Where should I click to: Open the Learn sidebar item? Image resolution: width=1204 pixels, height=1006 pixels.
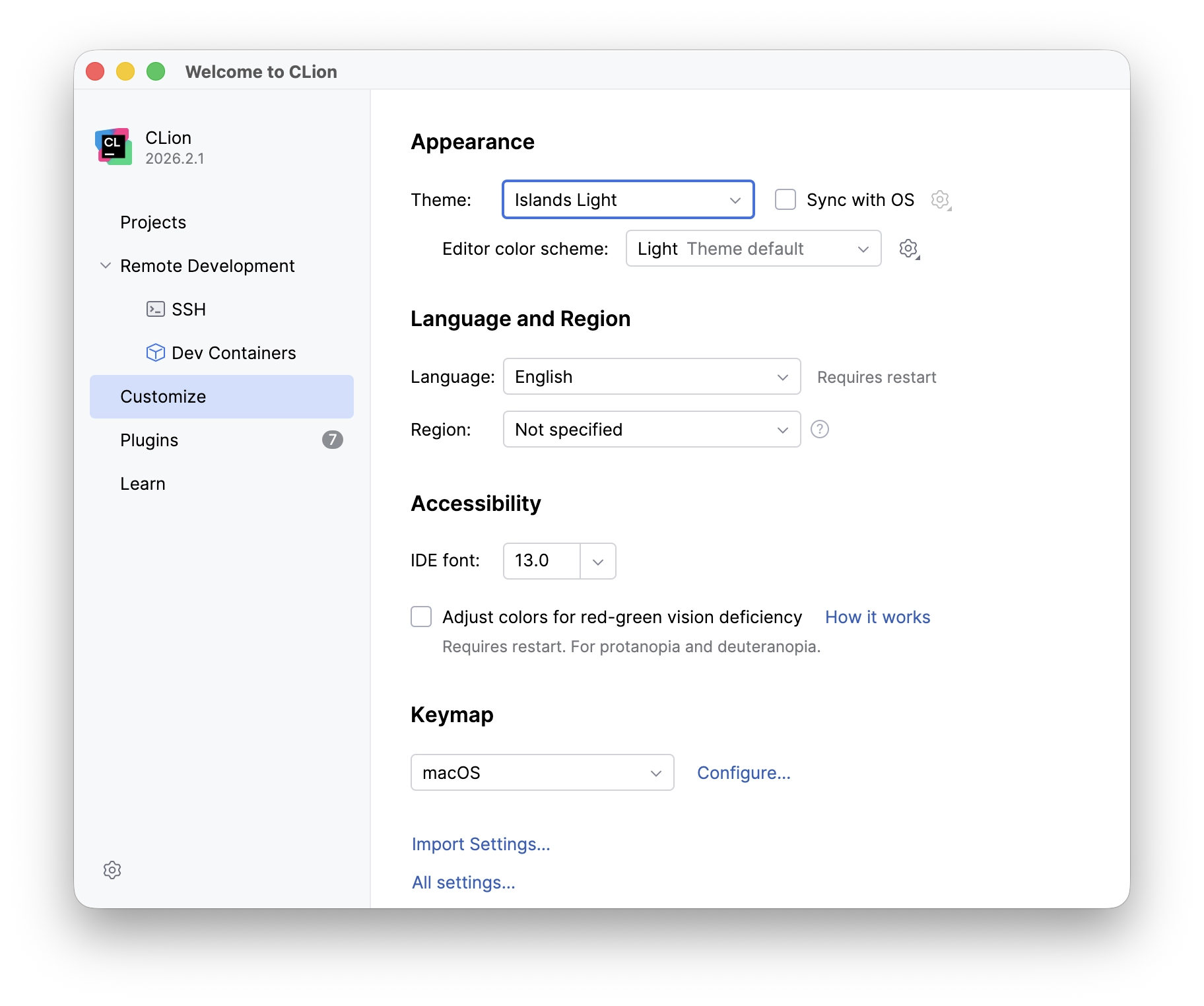click(222, 483)
